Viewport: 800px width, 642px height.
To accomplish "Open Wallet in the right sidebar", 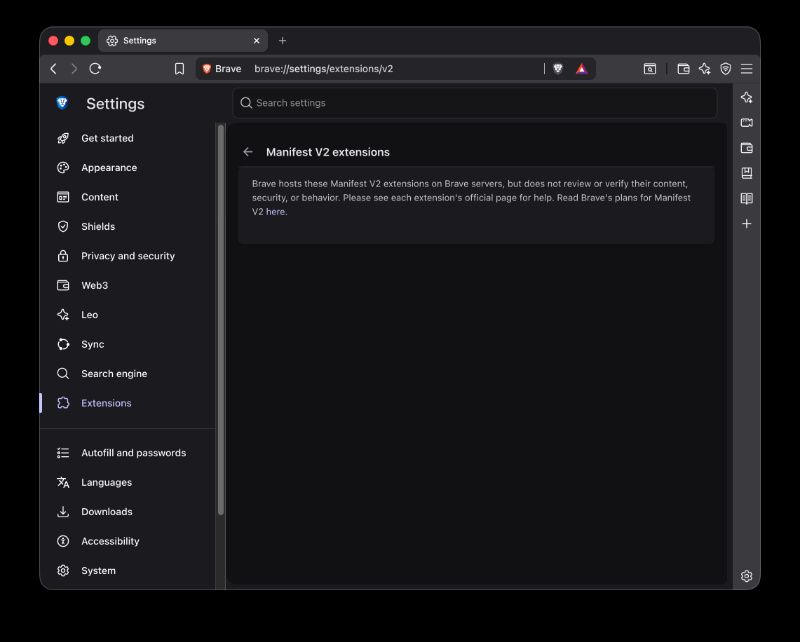I will tap(746, 148).
